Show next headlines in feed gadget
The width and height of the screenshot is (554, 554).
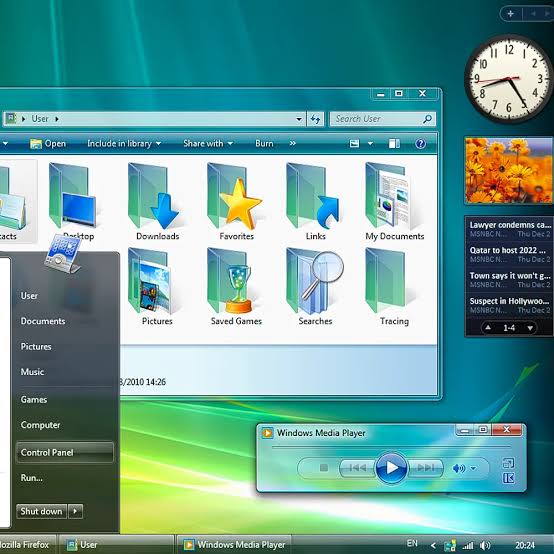530,328
